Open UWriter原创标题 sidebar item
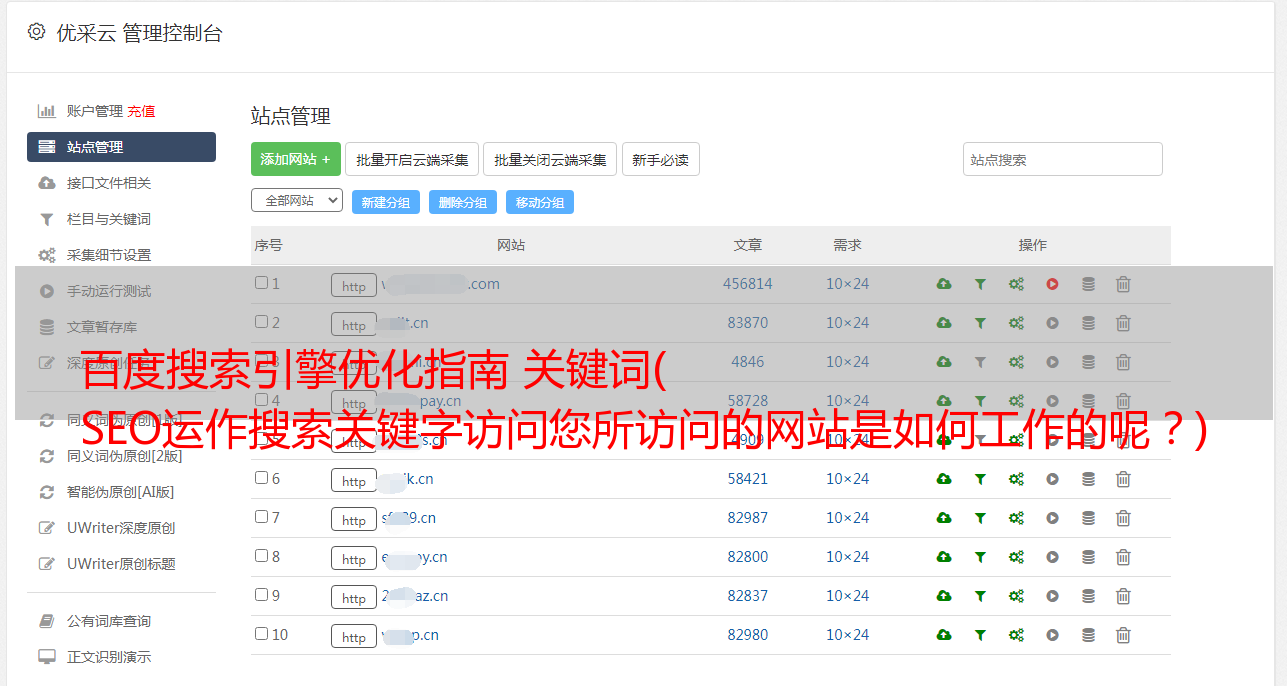Screen dimensions: 1287x686 point(121,564)
